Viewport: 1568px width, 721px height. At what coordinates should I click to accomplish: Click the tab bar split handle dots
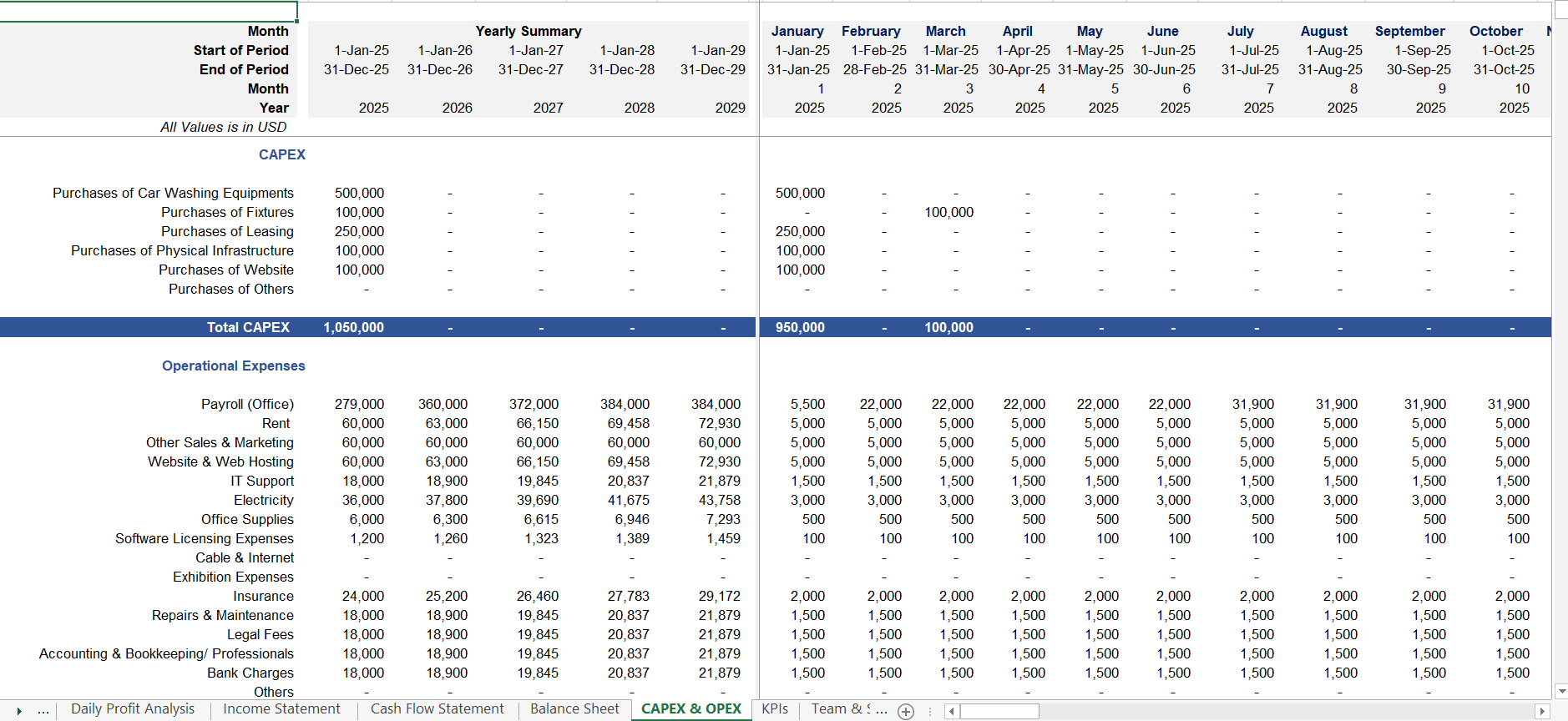[x=930, y=711]
